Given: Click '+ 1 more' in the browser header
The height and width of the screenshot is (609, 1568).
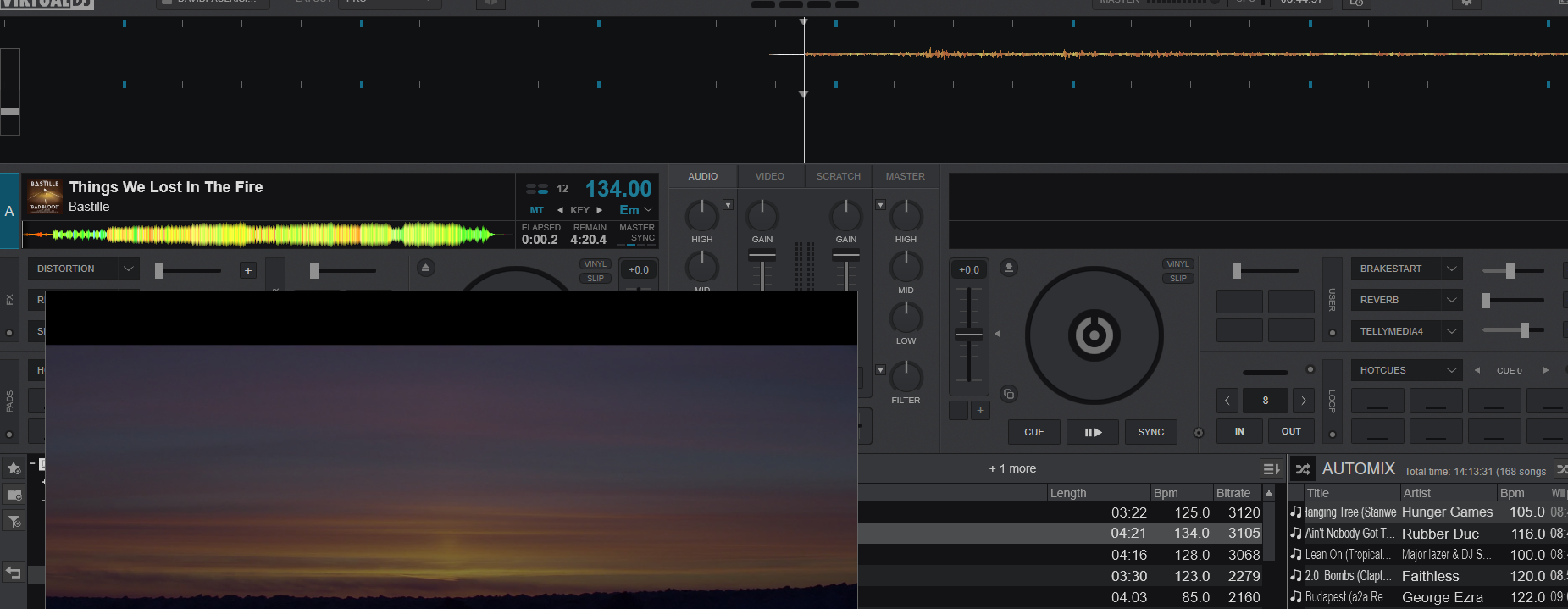Looking at the screenshot, I should coord(1012,468).
